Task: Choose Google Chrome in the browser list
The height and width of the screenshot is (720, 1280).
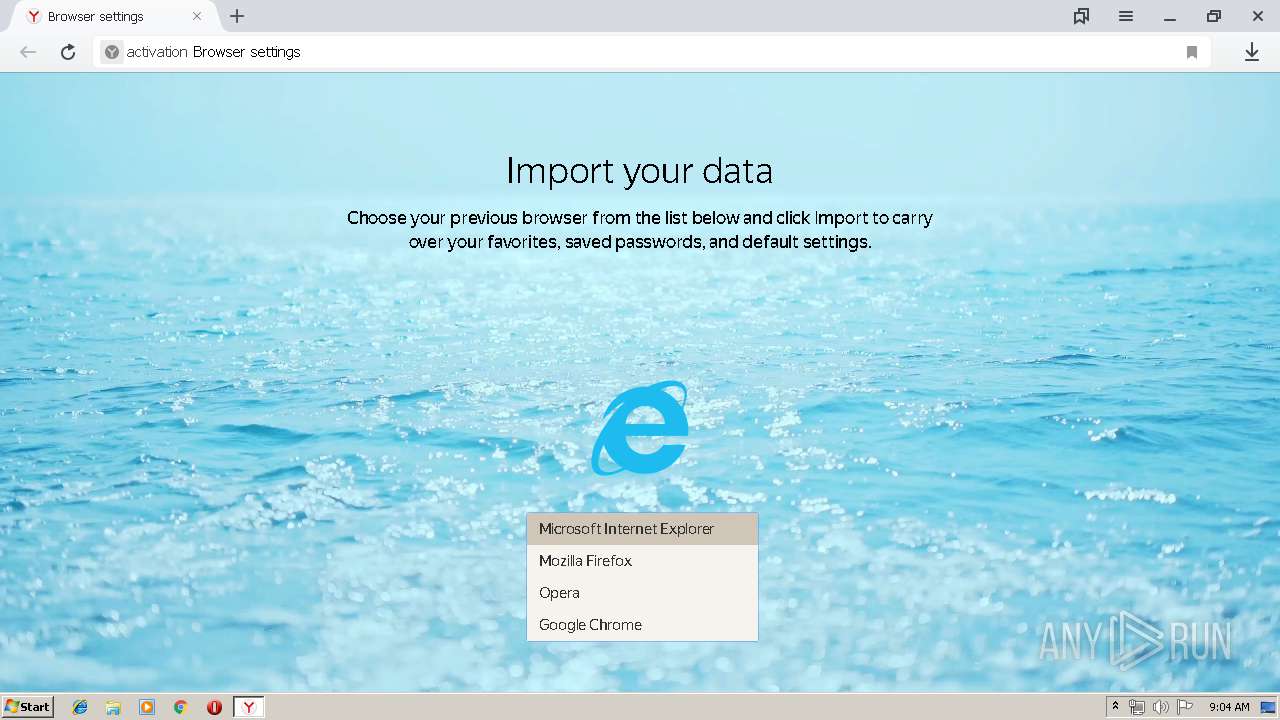Action: pyautogui.click(x=642, y=625)
